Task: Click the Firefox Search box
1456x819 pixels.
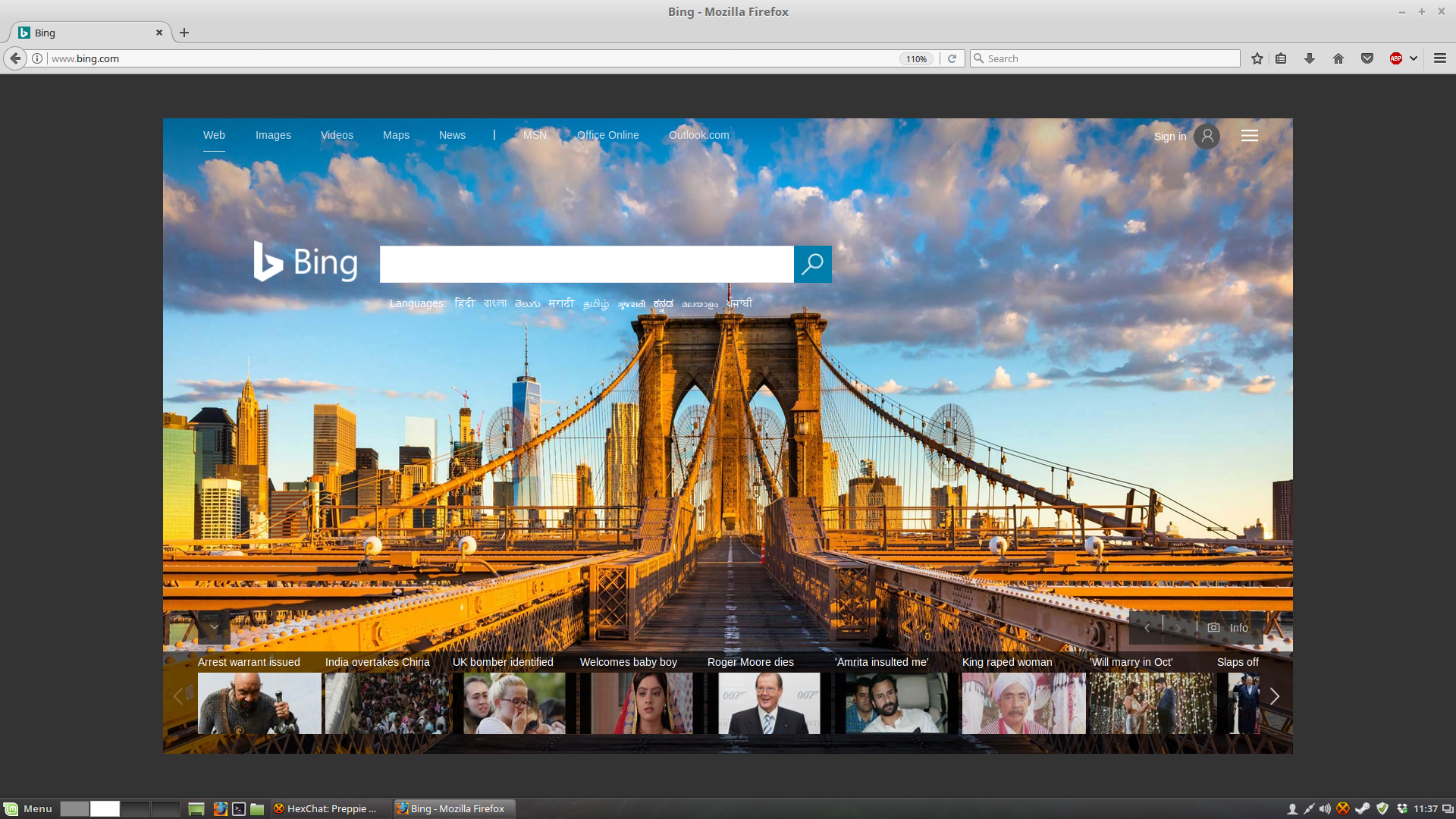Action: tap(1105, 58)
